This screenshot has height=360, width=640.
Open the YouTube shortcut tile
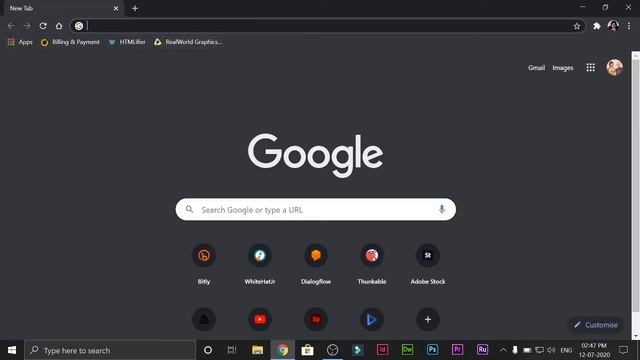pyautogui.click(x=260, y=320)
